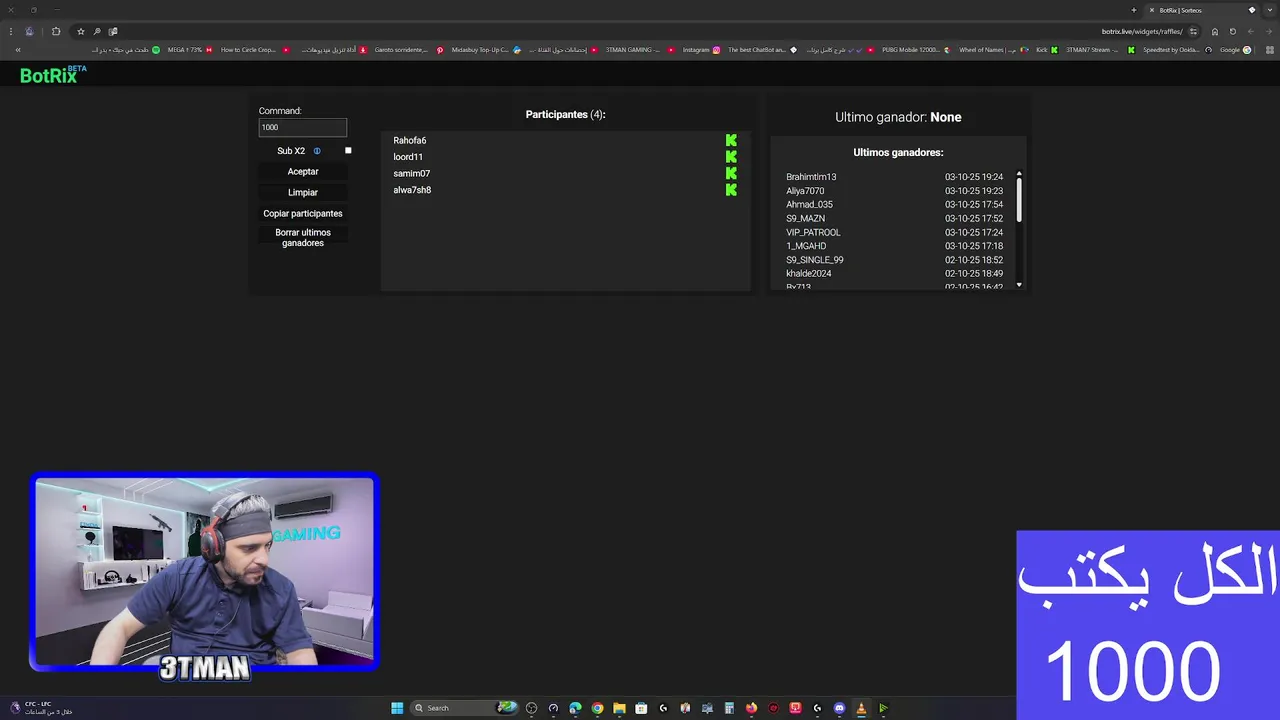This screenshot has height=720, width=1280.
Task: Open the Windows Start menu
Action: [x=397, y=708]
